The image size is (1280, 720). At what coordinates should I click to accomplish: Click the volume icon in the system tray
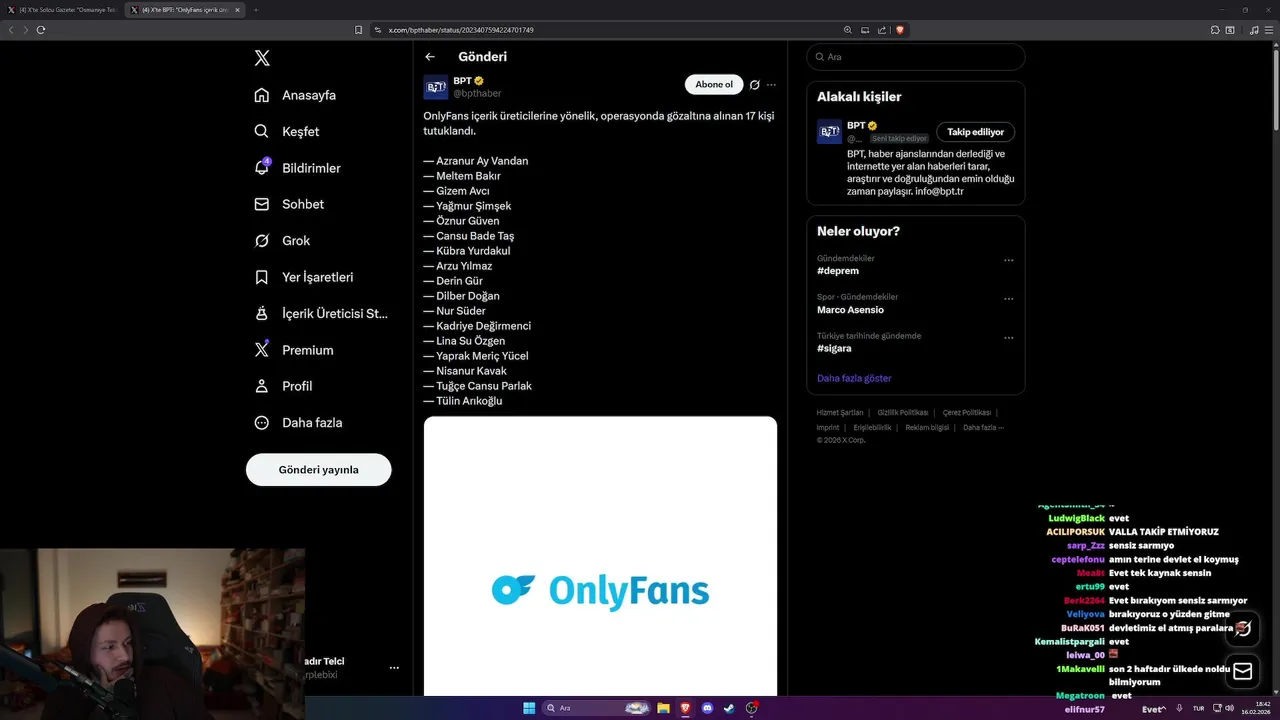click(1230, 708)
